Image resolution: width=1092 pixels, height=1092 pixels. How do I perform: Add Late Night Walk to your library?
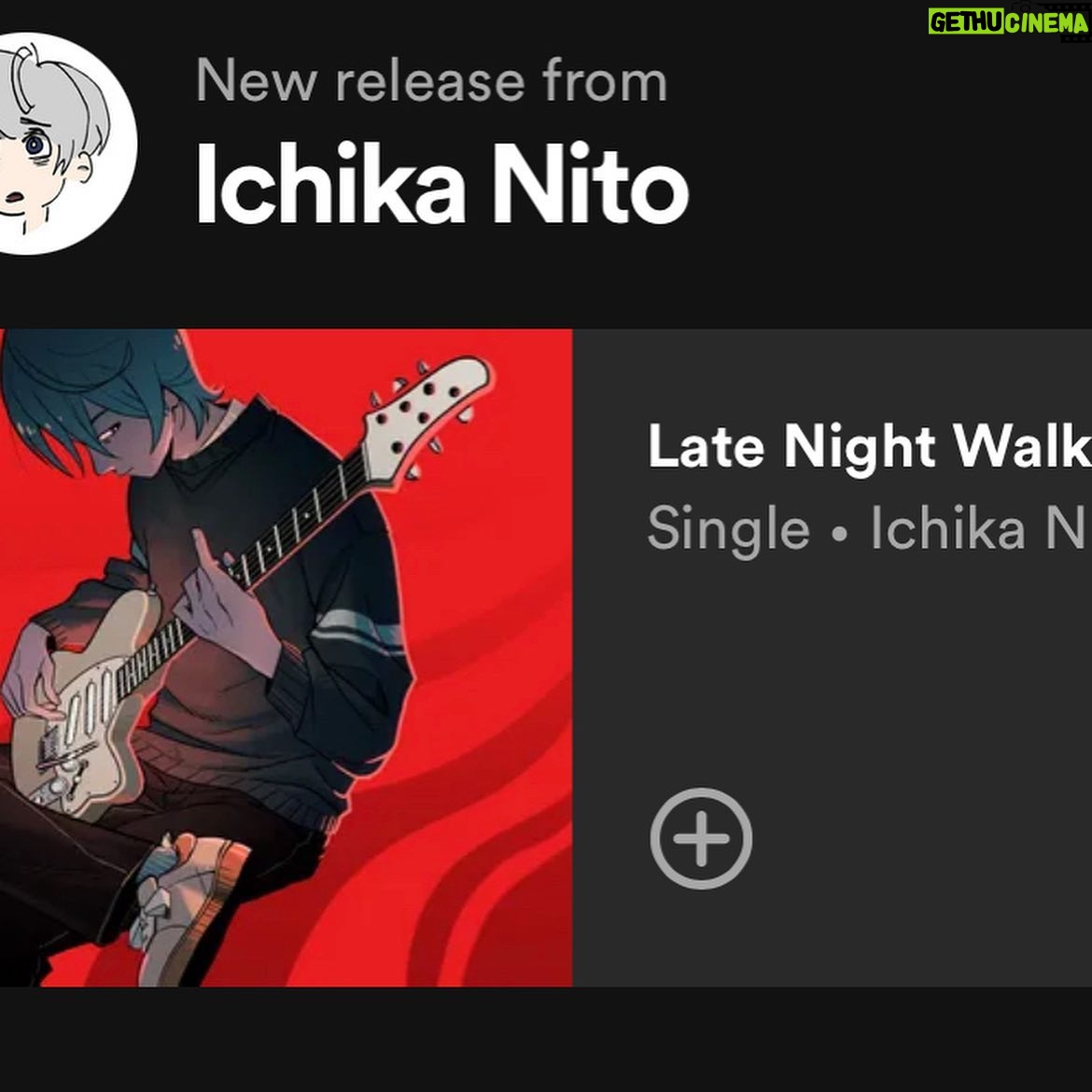pyautogui.click(x=701, y=838)
